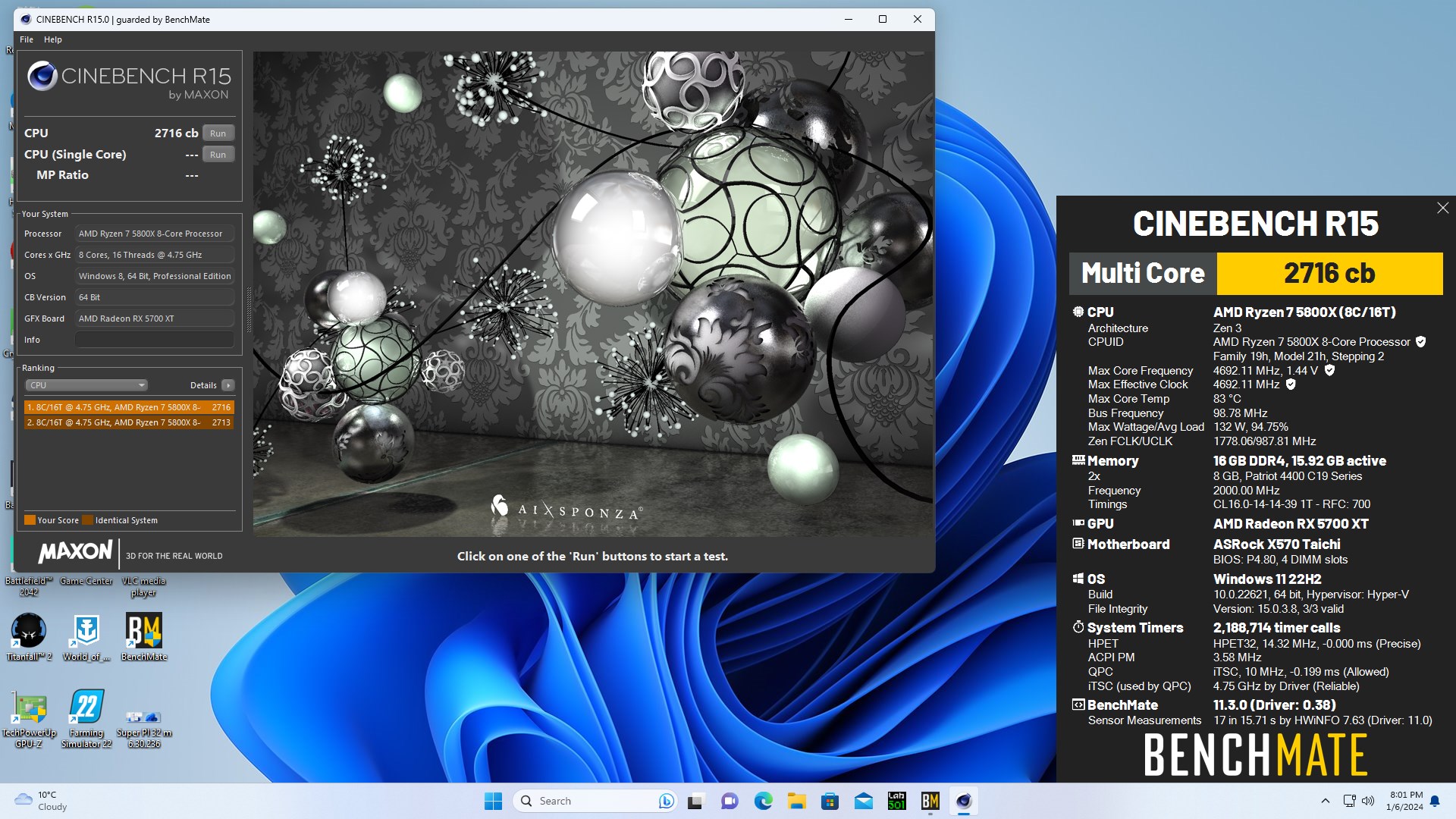
Task: Open TechPowerUp GPU-Z desktop shortcut
Action: pos(29,718)
